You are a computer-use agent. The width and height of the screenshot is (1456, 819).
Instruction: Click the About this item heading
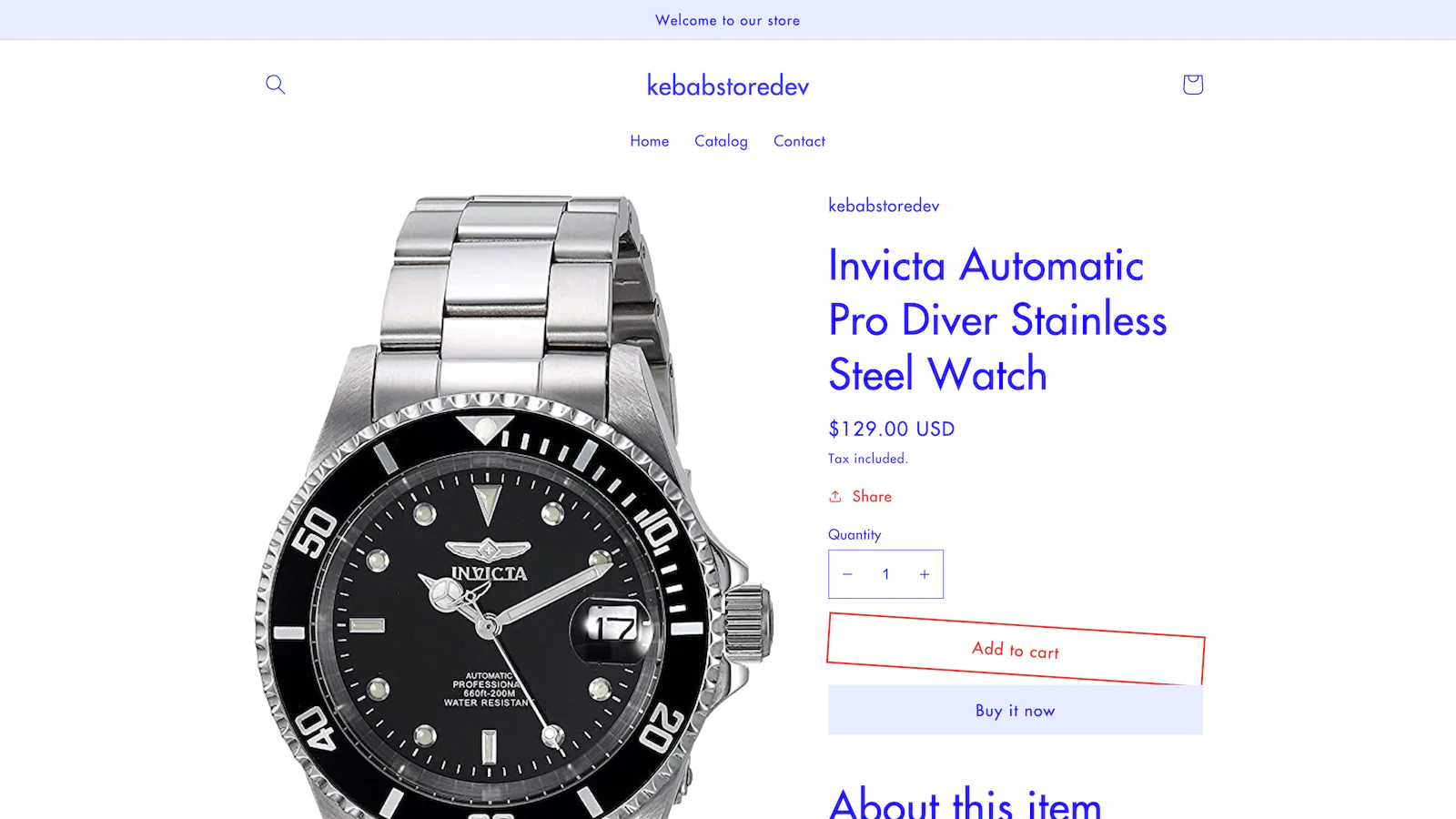point(966,803)
